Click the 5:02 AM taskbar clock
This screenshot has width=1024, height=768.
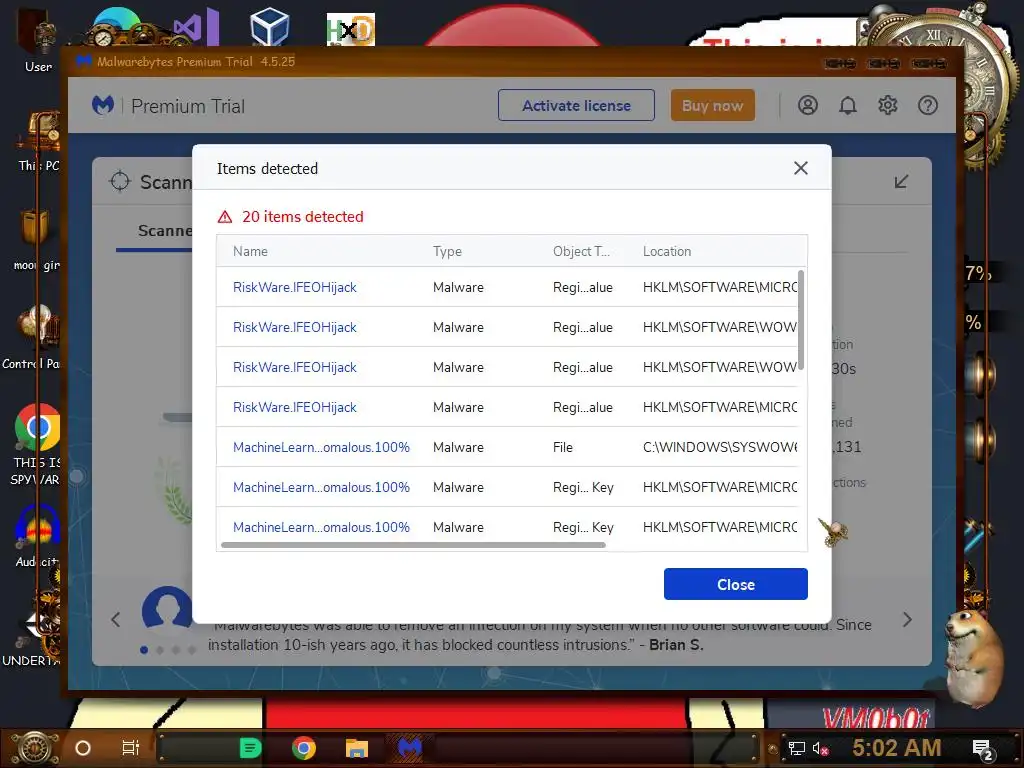896,747
